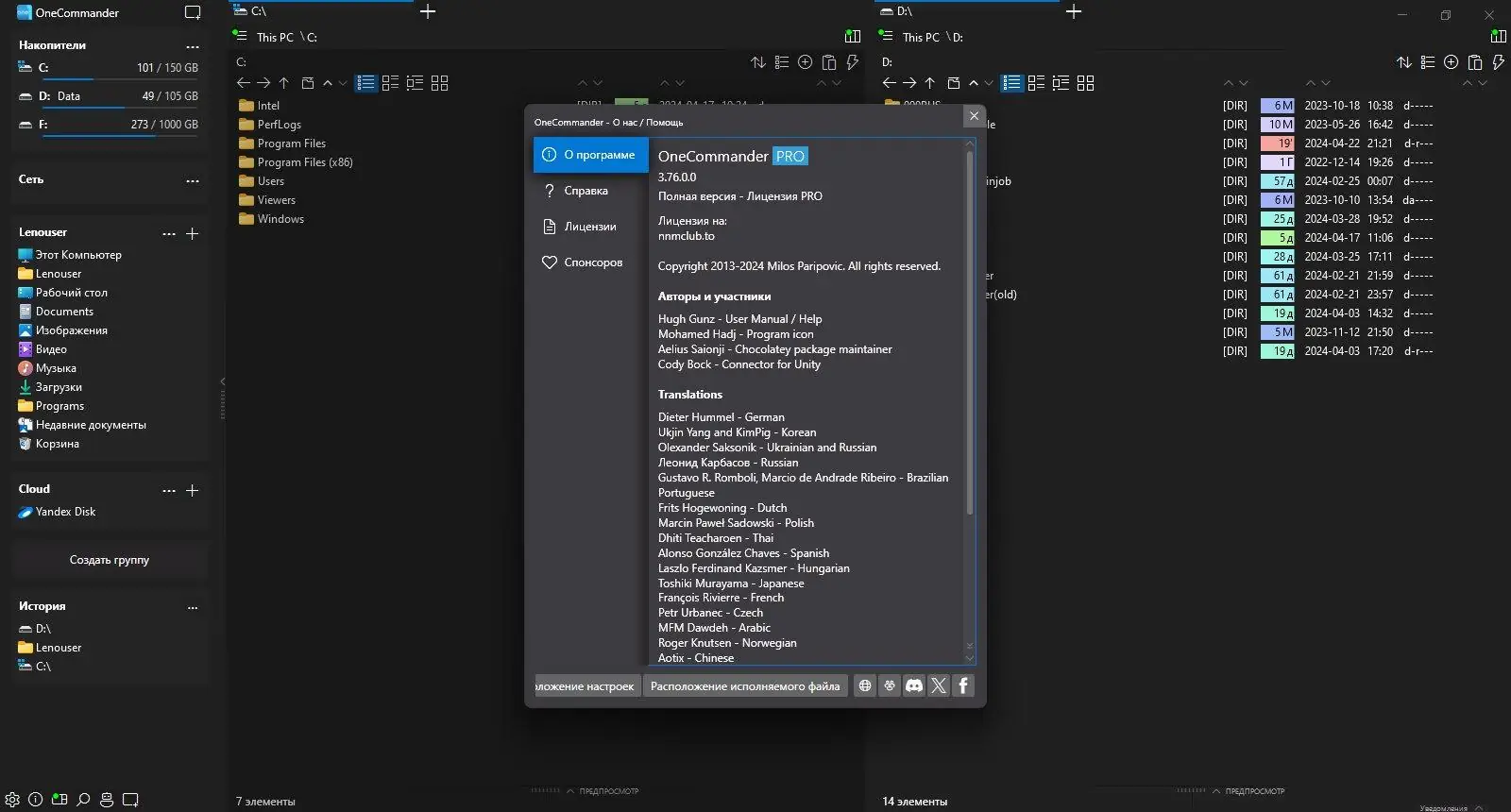Viewport: 1511px width, 812px height.
Task: Go forward with right arrow in D: pane
Action: pos(908,83)
